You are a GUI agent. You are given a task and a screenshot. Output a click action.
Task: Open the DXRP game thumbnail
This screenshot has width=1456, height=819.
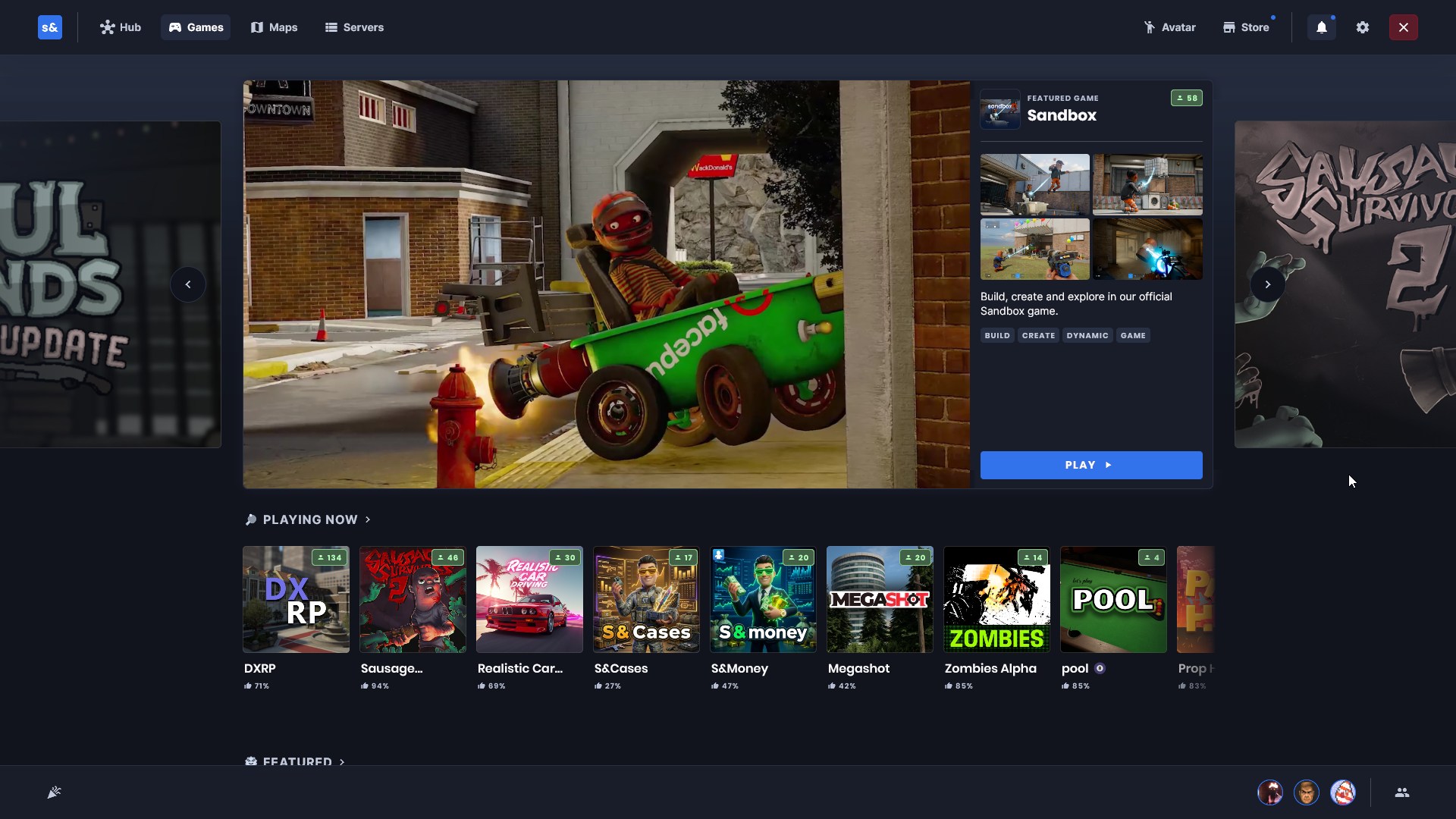tap(296, 599)
